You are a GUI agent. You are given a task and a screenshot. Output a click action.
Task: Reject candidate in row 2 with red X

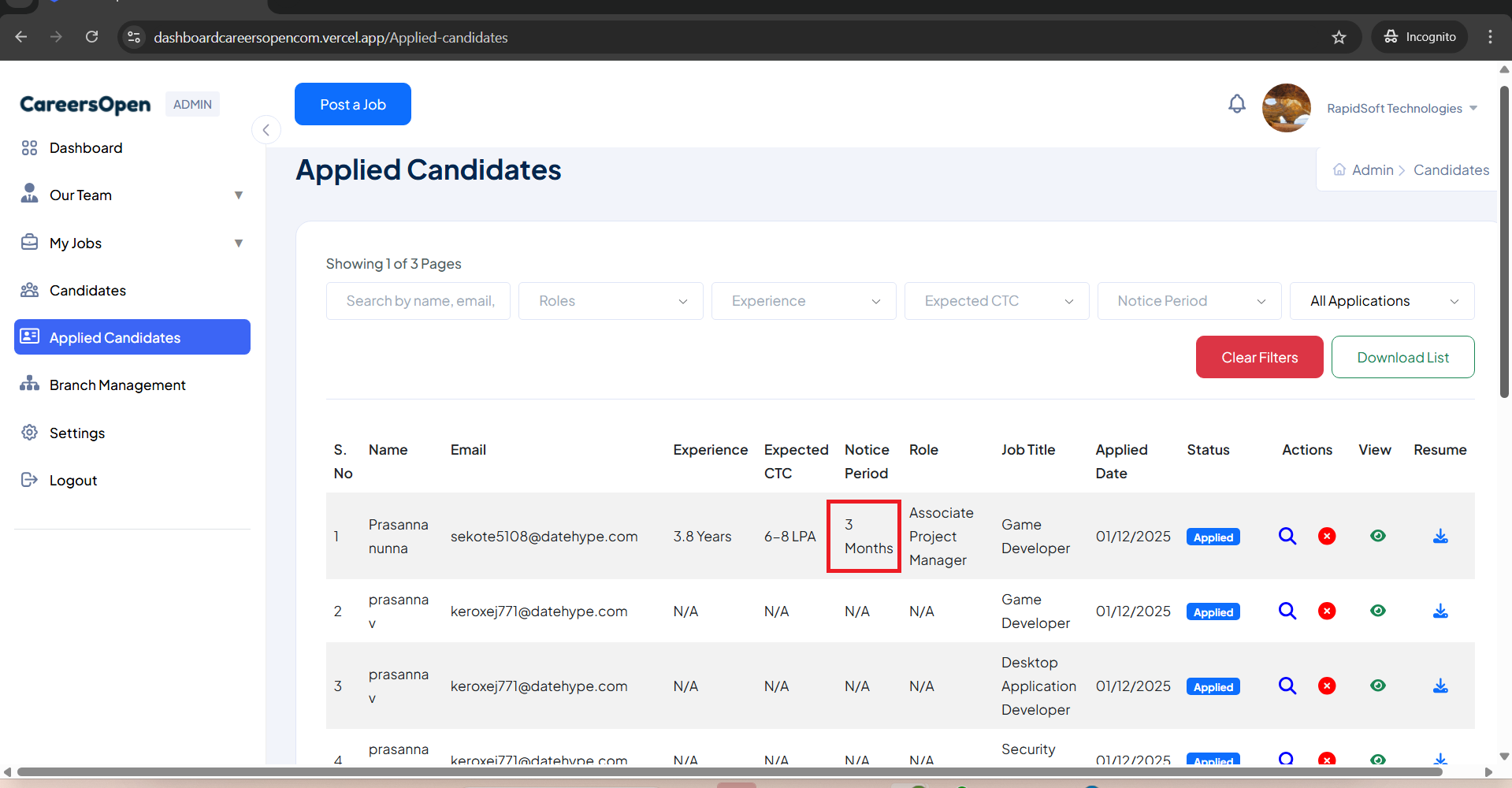point(1327,611)
